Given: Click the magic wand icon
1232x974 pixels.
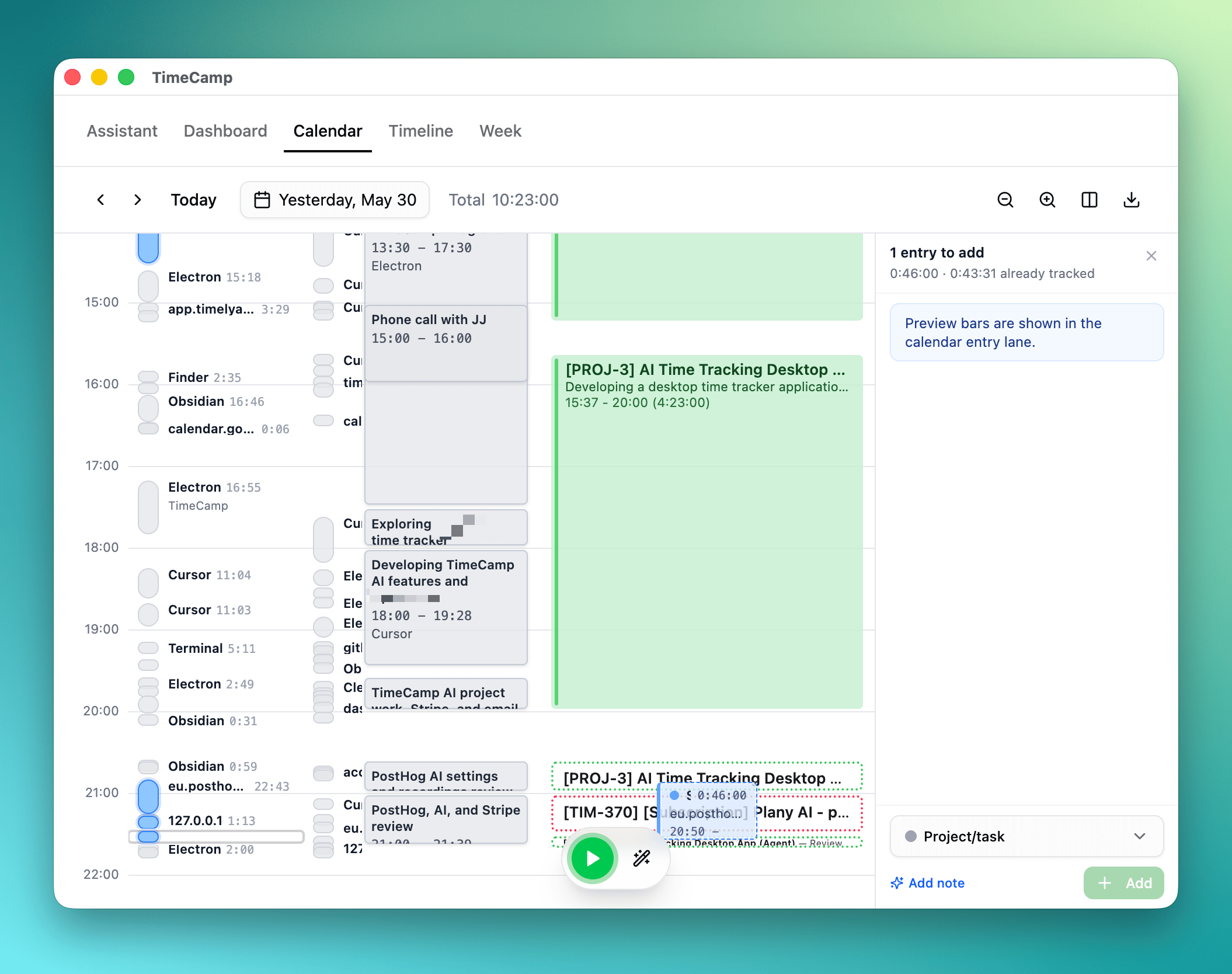Looking at the screenshot, I should pyautogui.click(x=642, y=858).
